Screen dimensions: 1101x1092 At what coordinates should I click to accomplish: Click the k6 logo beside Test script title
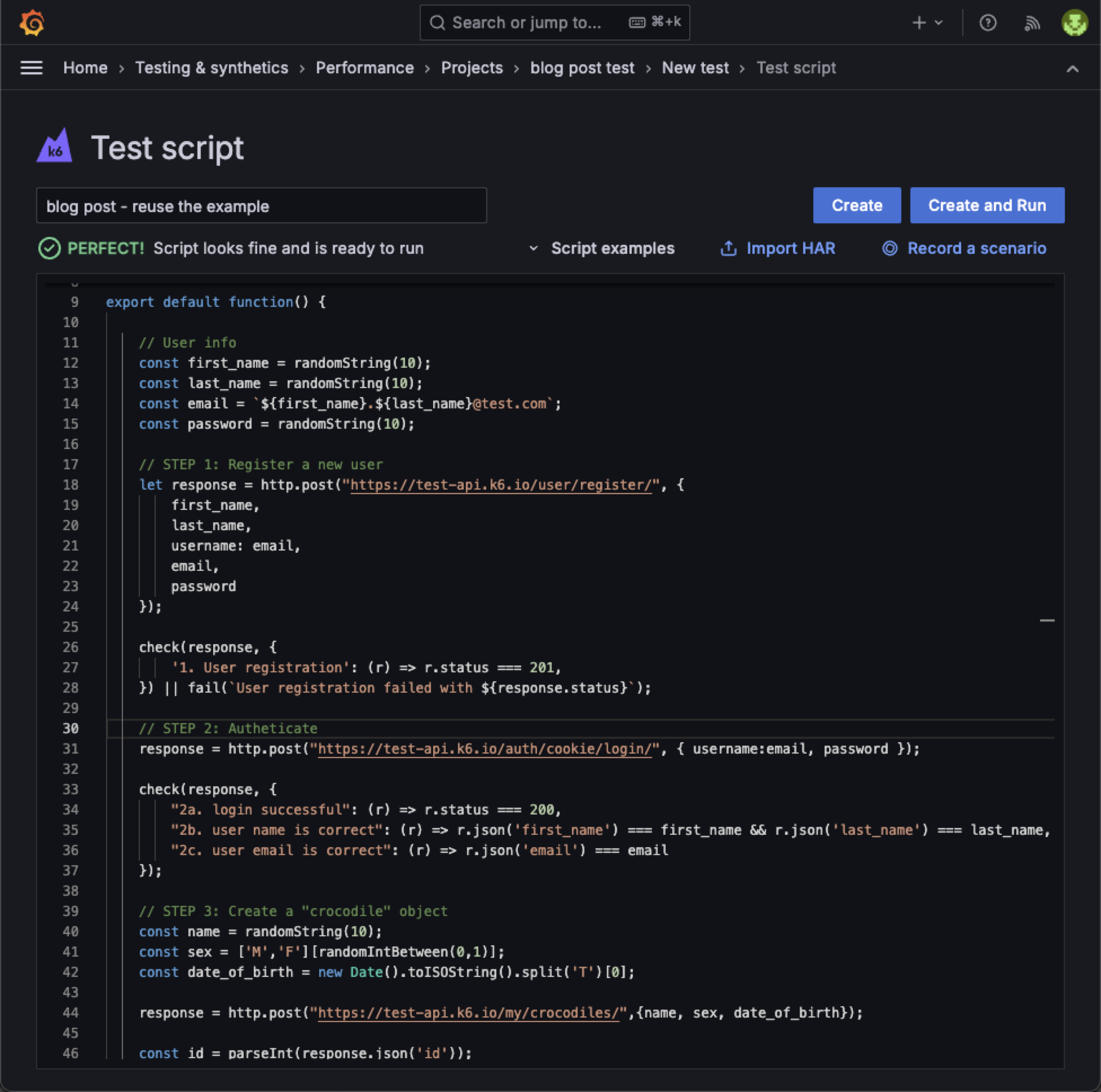pos(54,147)
